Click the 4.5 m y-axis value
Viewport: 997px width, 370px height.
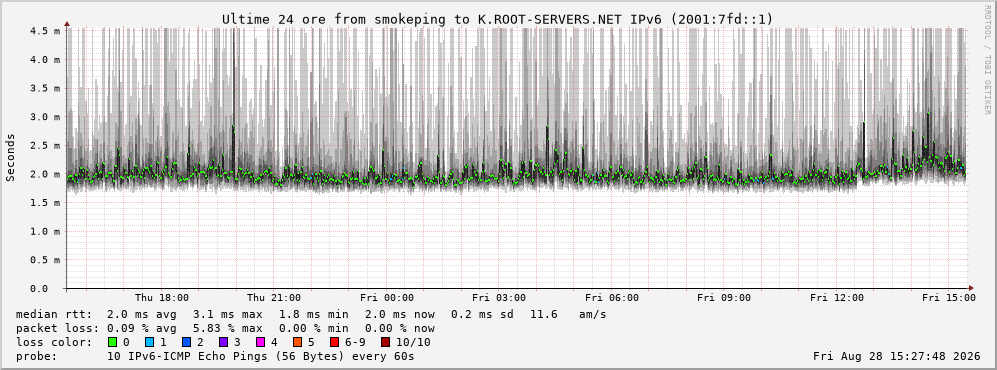[47, 31]
